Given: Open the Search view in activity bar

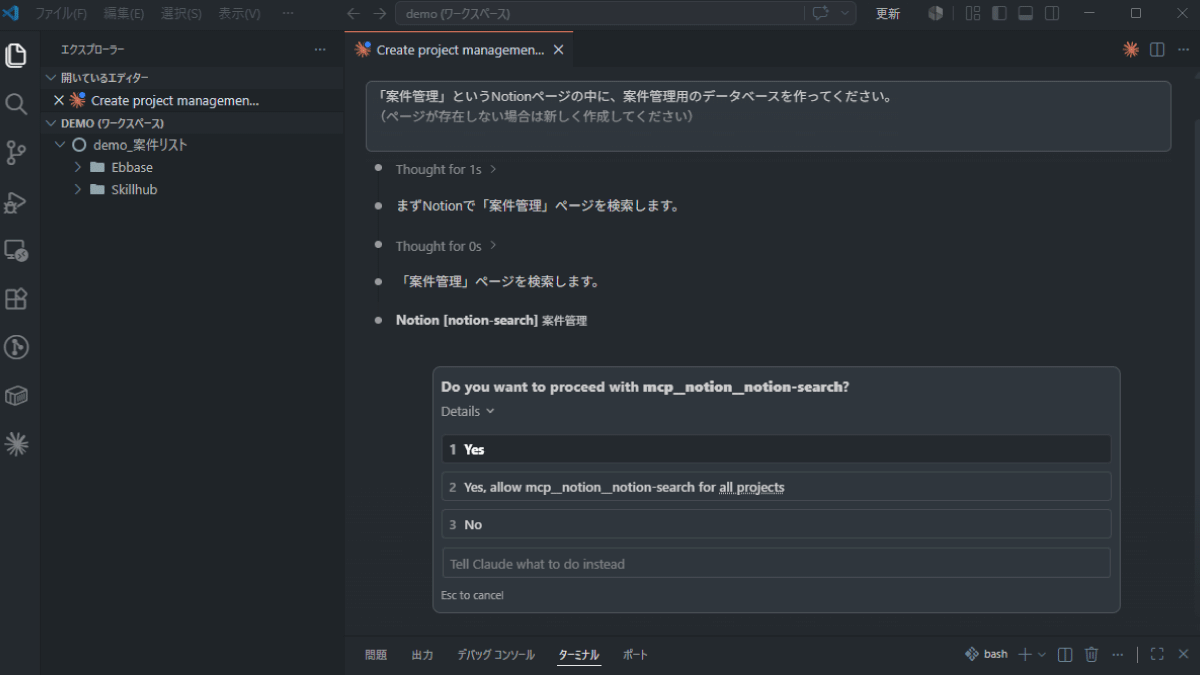Looking at the screenshot, I should coord(16,104).
